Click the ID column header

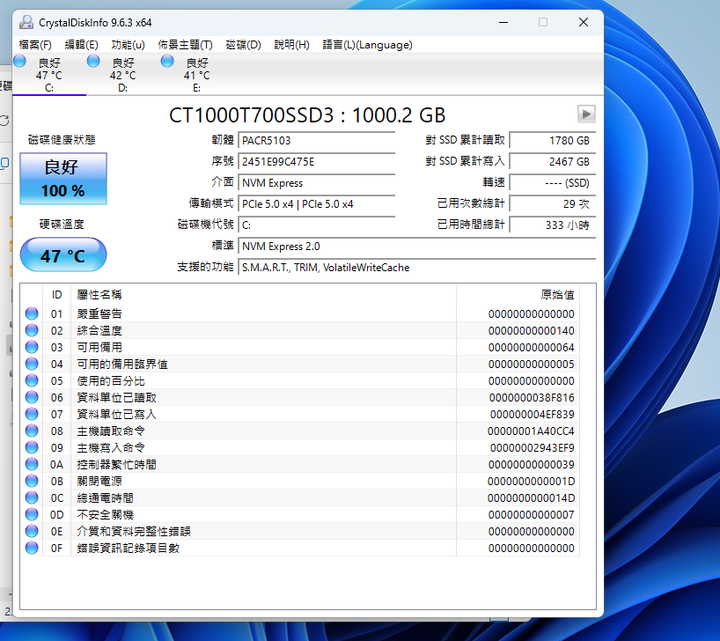(56, 295)
